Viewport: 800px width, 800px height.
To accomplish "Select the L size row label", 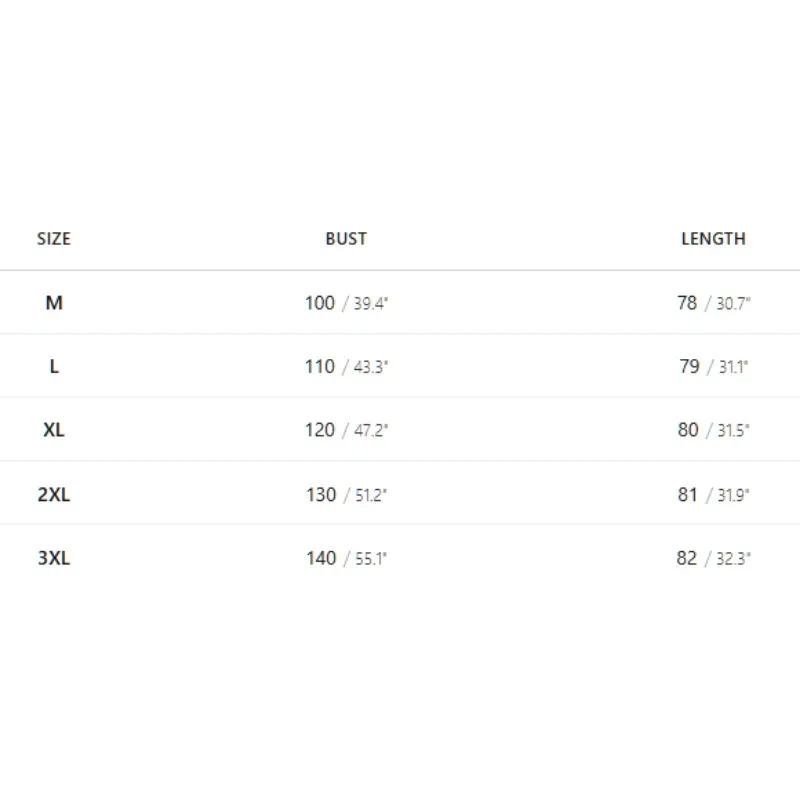I will (x=54, y=366).
